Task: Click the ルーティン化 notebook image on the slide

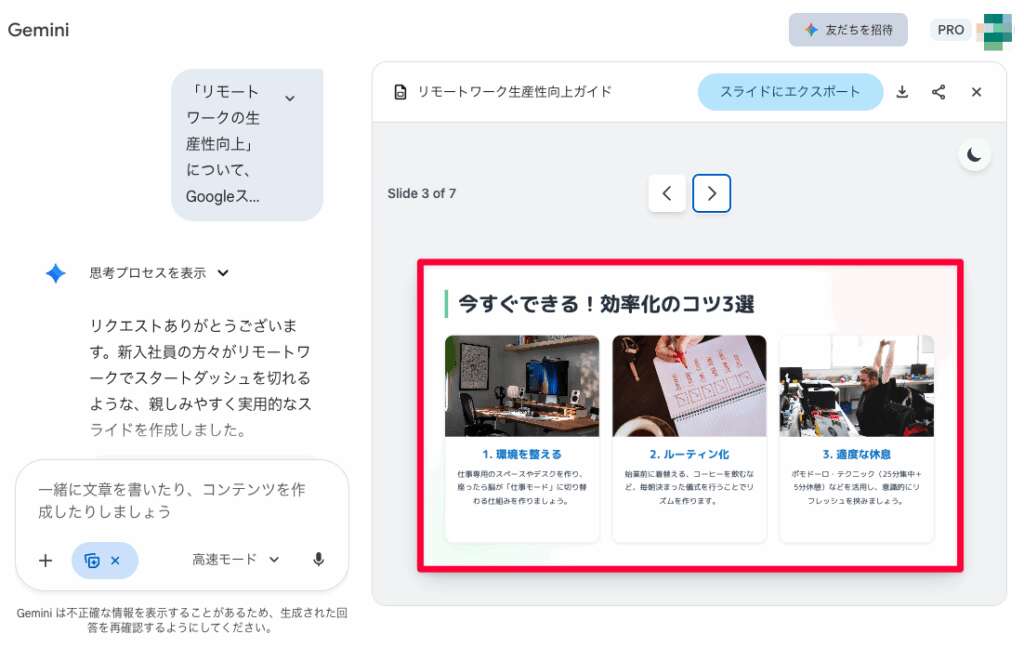Action: click(x=689, y=383)
